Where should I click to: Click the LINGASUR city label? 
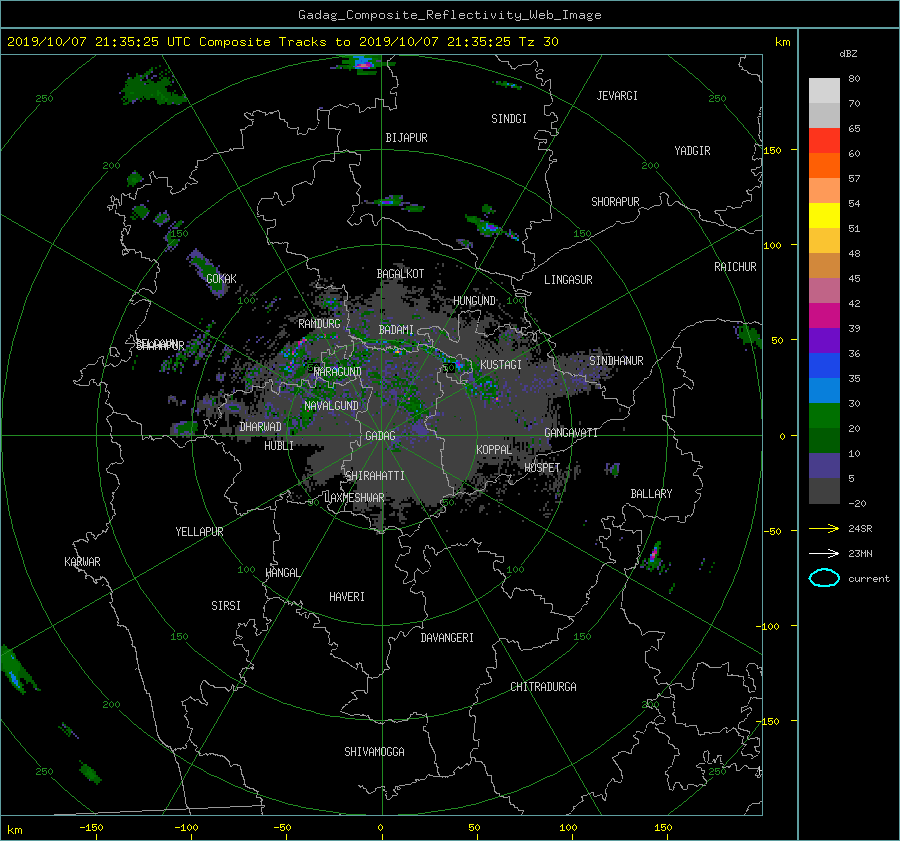coord(568,280)
